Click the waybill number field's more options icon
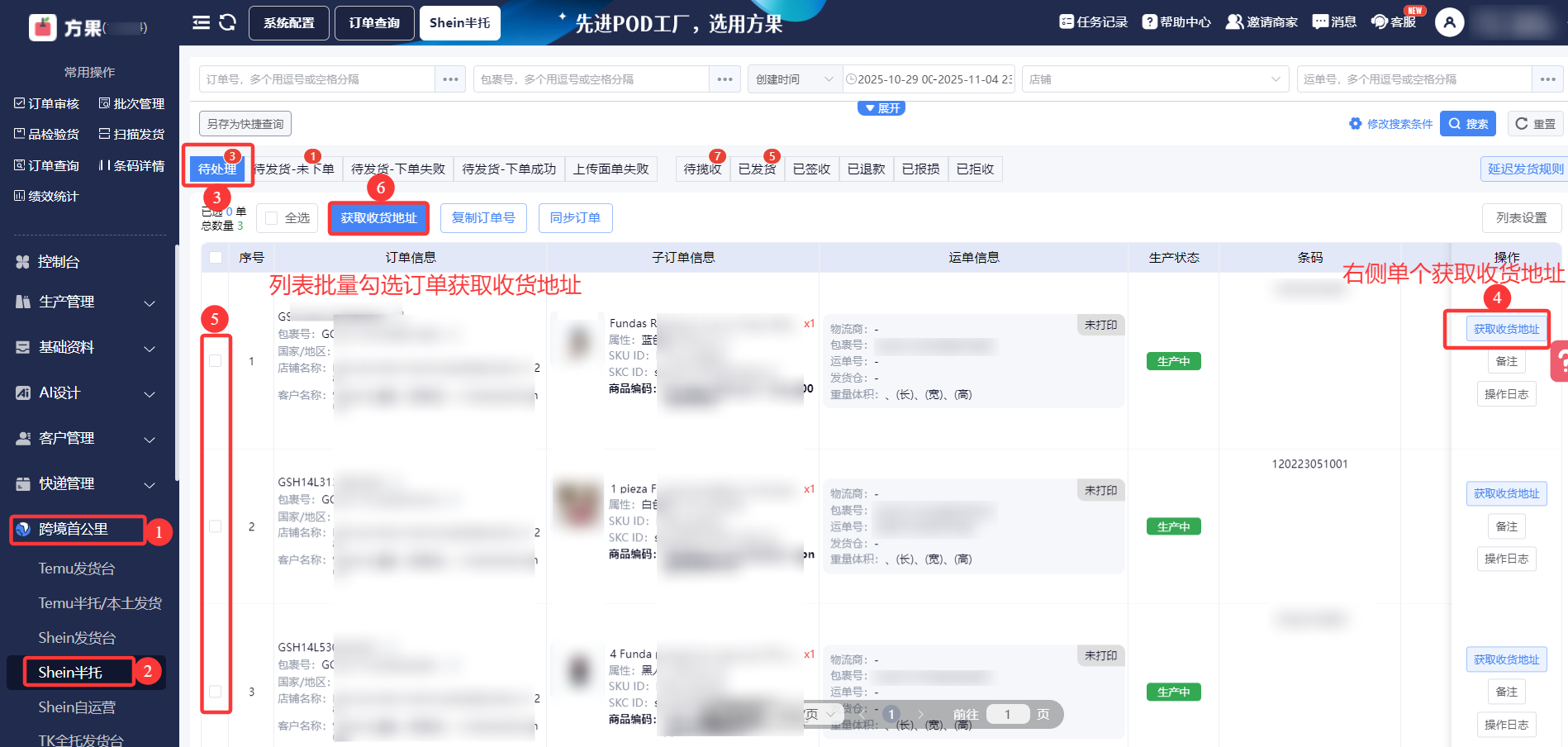 click(x=1547, y=79)
